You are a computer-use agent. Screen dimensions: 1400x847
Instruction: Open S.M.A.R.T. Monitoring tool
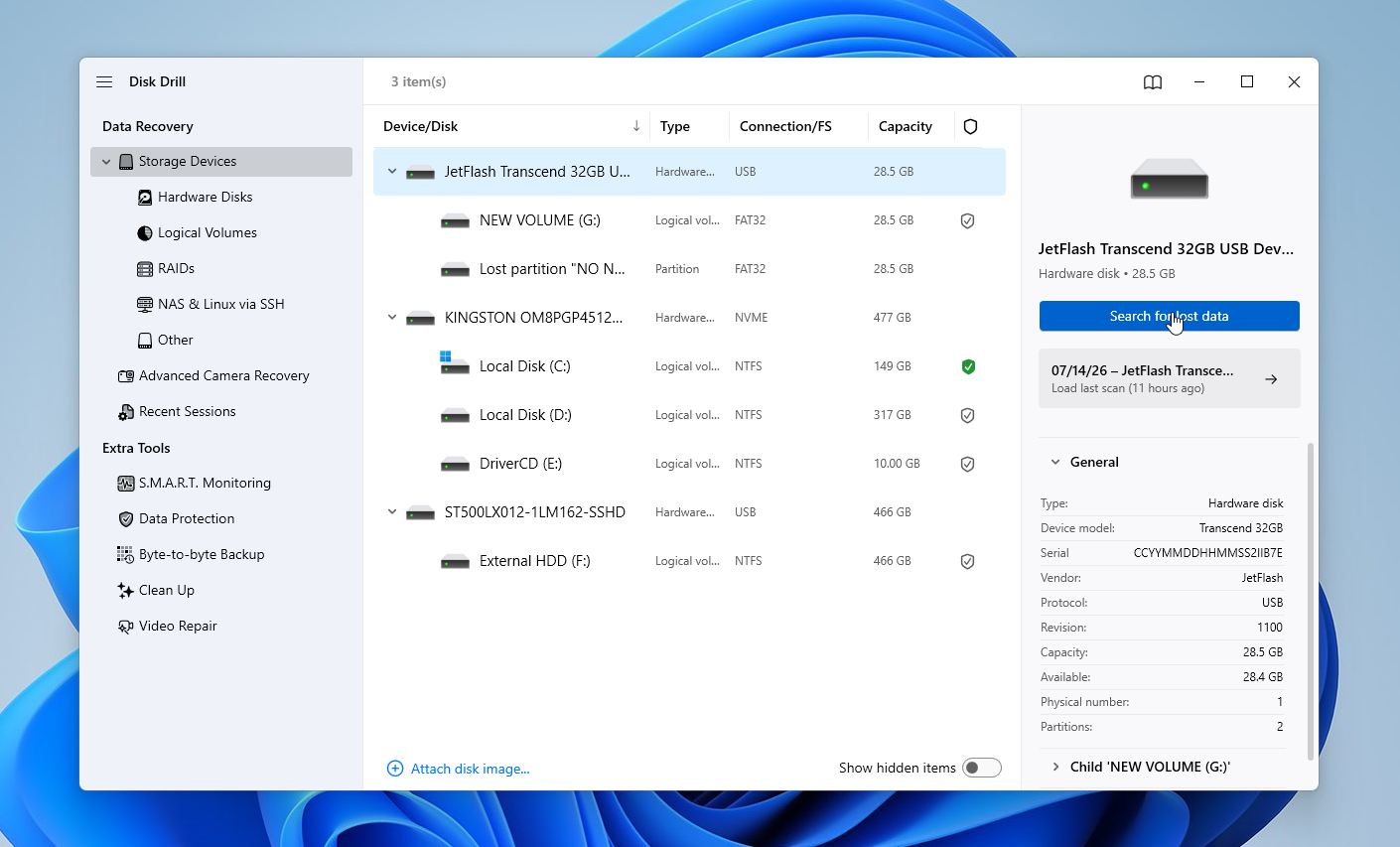pyautogui.click(x=205, y=483)
